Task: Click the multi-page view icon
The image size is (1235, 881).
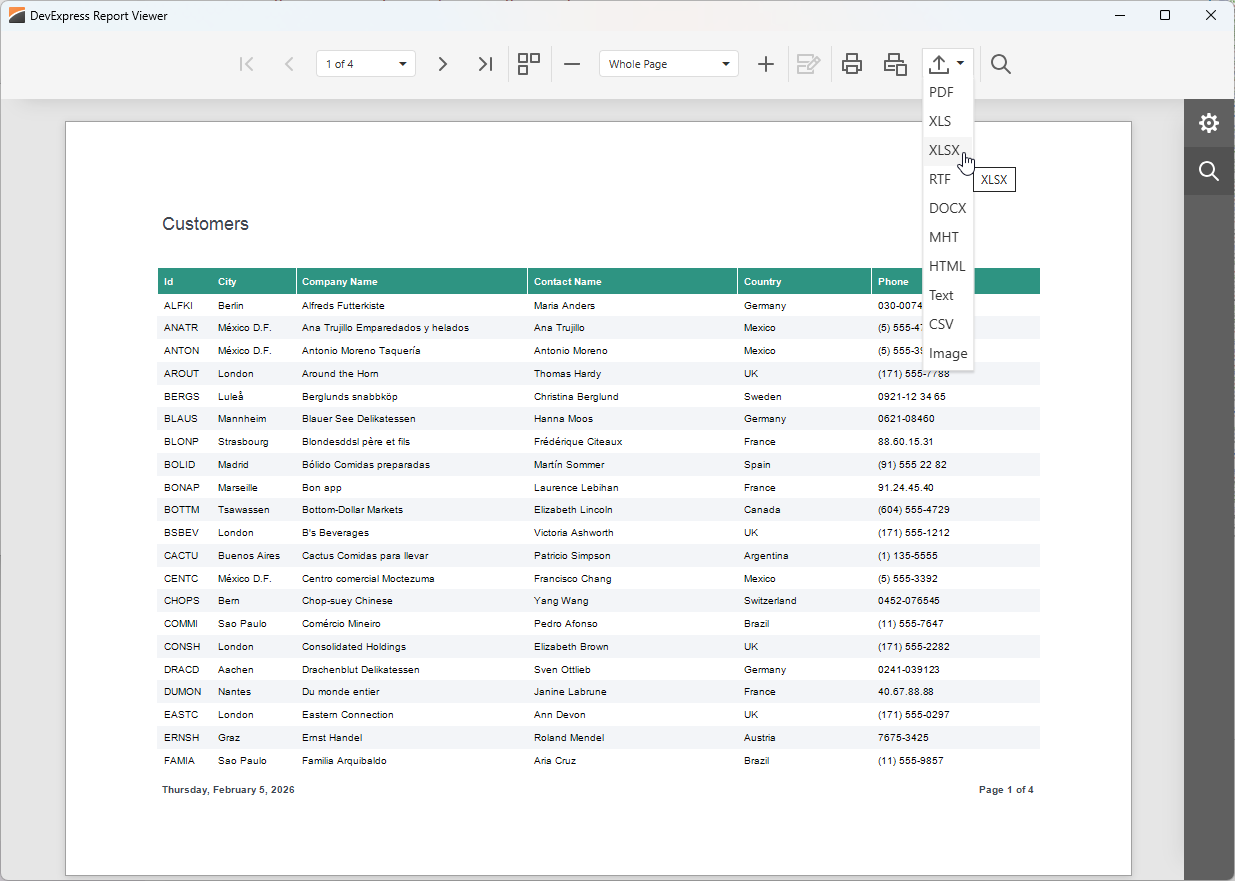Action: (x=528, y=63)
